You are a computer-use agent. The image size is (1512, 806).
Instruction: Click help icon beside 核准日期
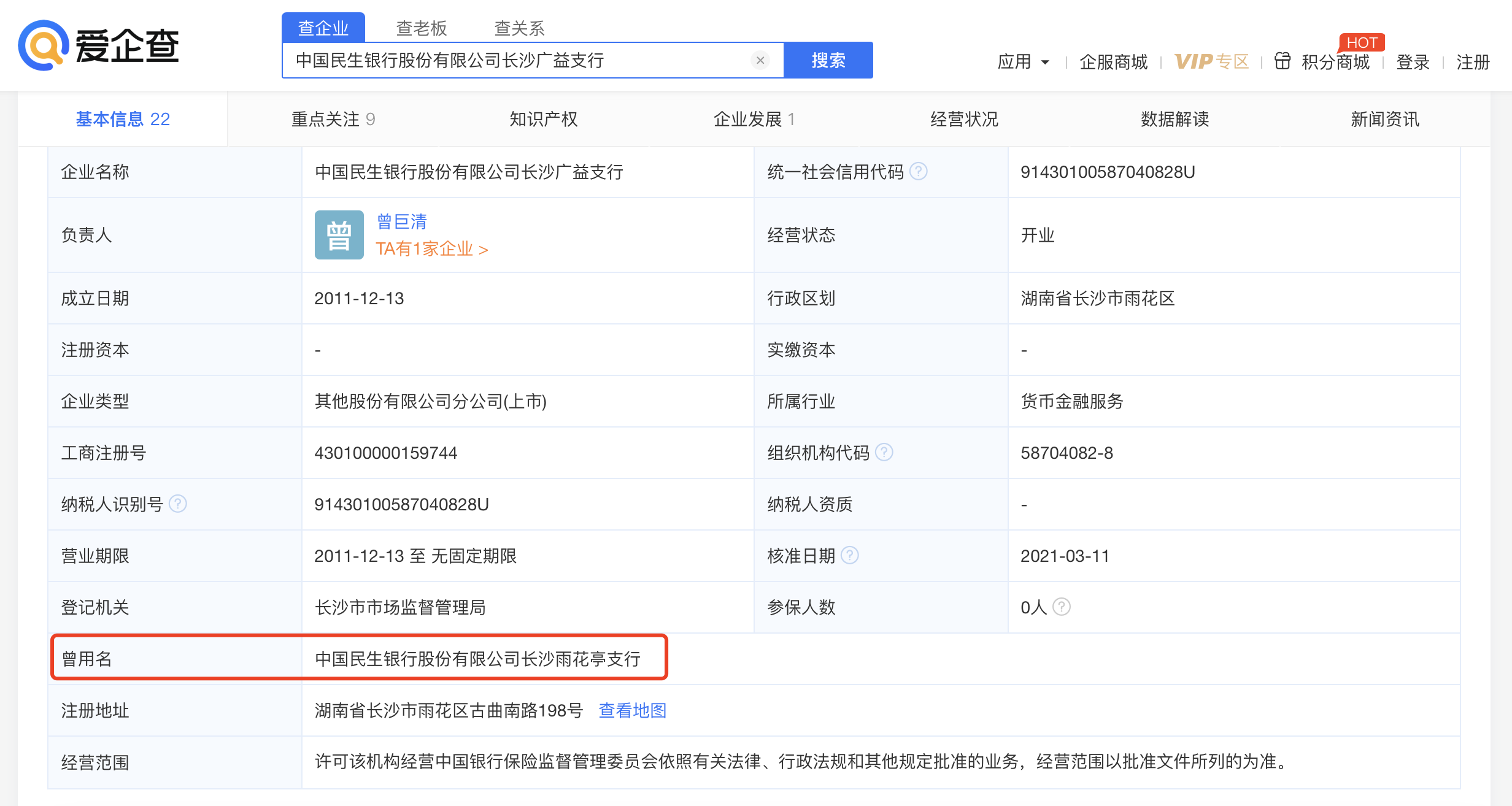point(849,555)
